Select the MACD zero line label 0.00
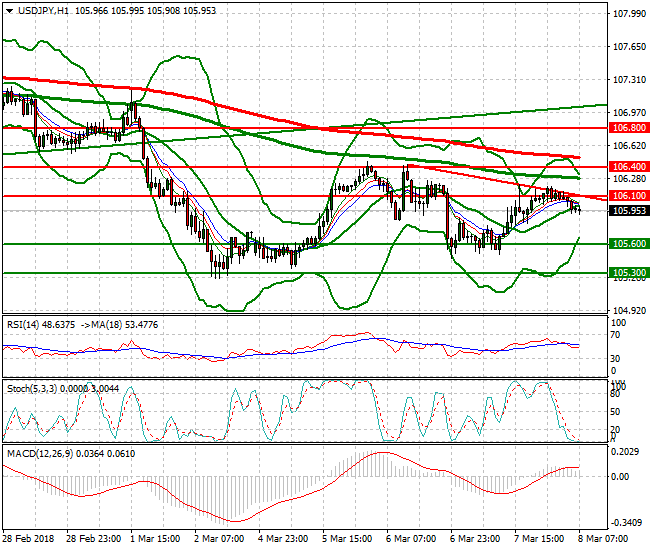Screen dimensions: 650x550 [x=620, y=477]
